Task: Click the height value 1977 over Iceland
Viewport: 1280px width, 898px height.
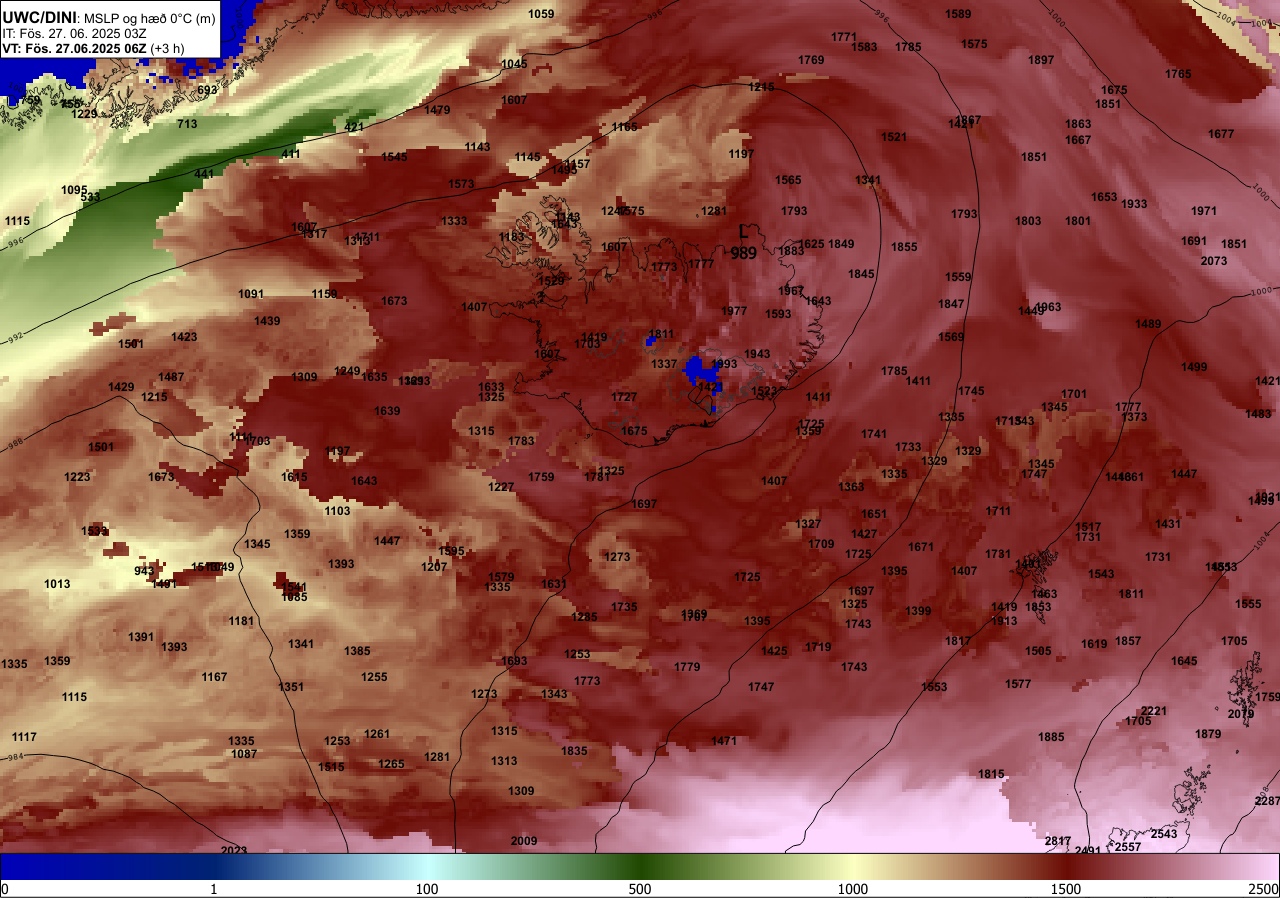Action: pyautogui.click(x=734, y=311)
